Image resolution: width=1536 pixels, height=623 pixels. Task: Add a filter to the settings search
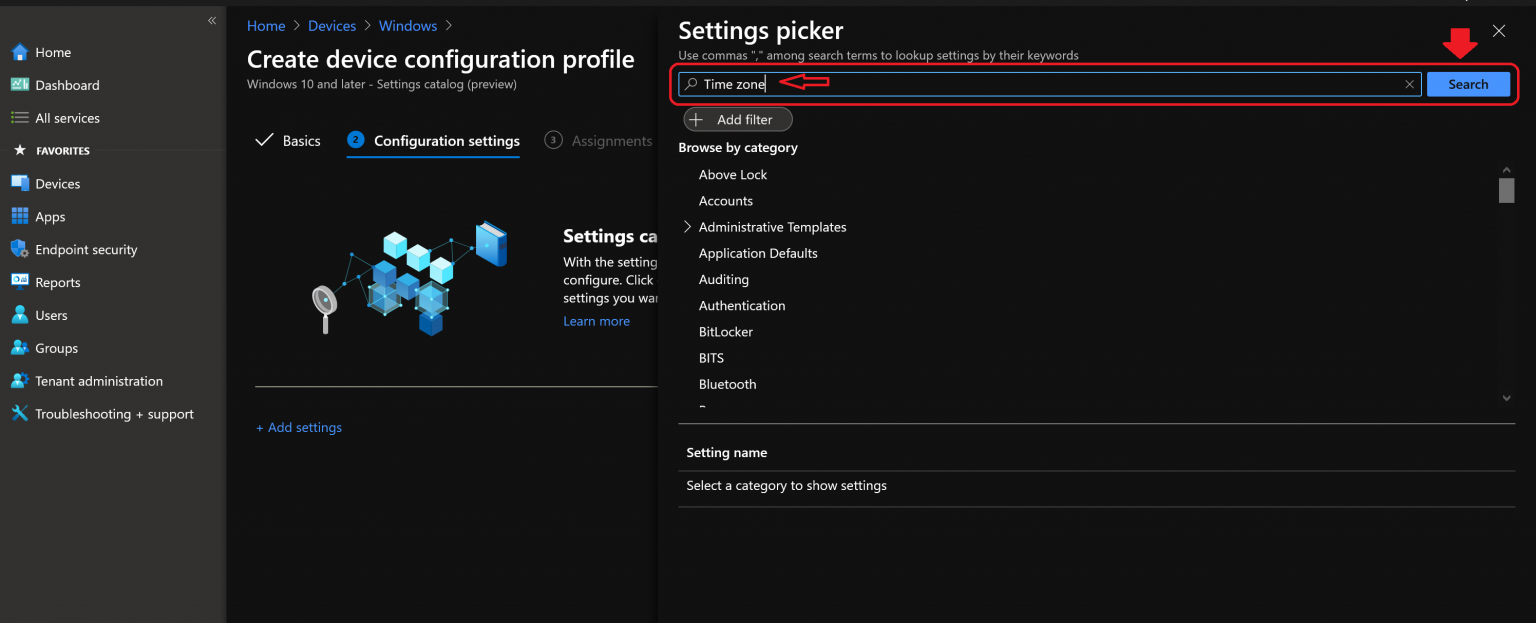point(737,119)
